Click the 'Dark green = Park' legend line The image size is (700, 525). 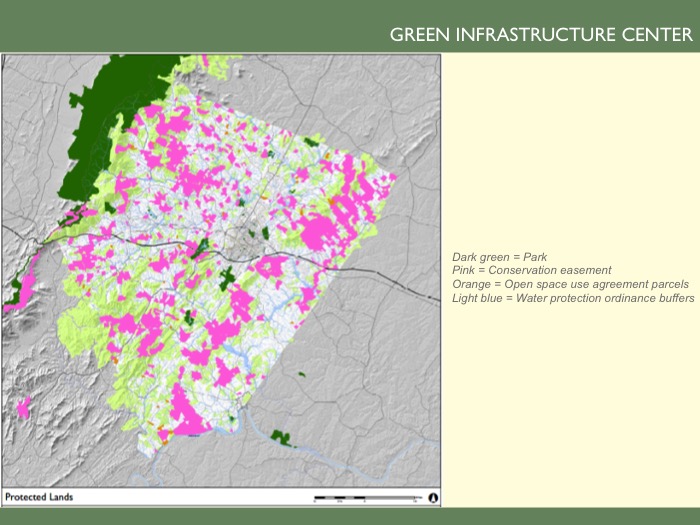499,257
